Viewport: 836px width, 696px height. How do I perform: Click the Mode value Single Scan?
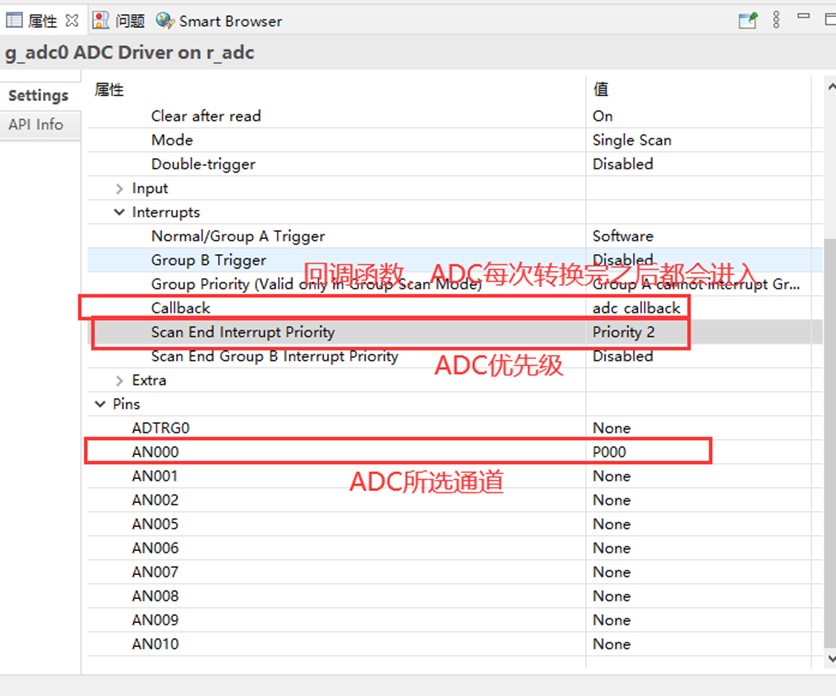[x=632, y=140]
